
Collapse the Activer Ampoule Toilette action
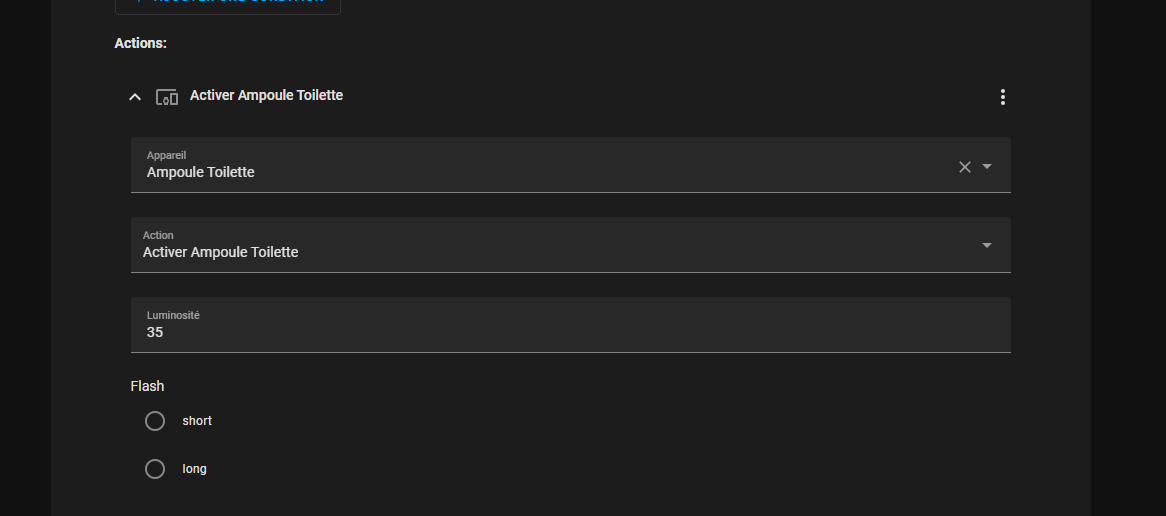point(135,97)
